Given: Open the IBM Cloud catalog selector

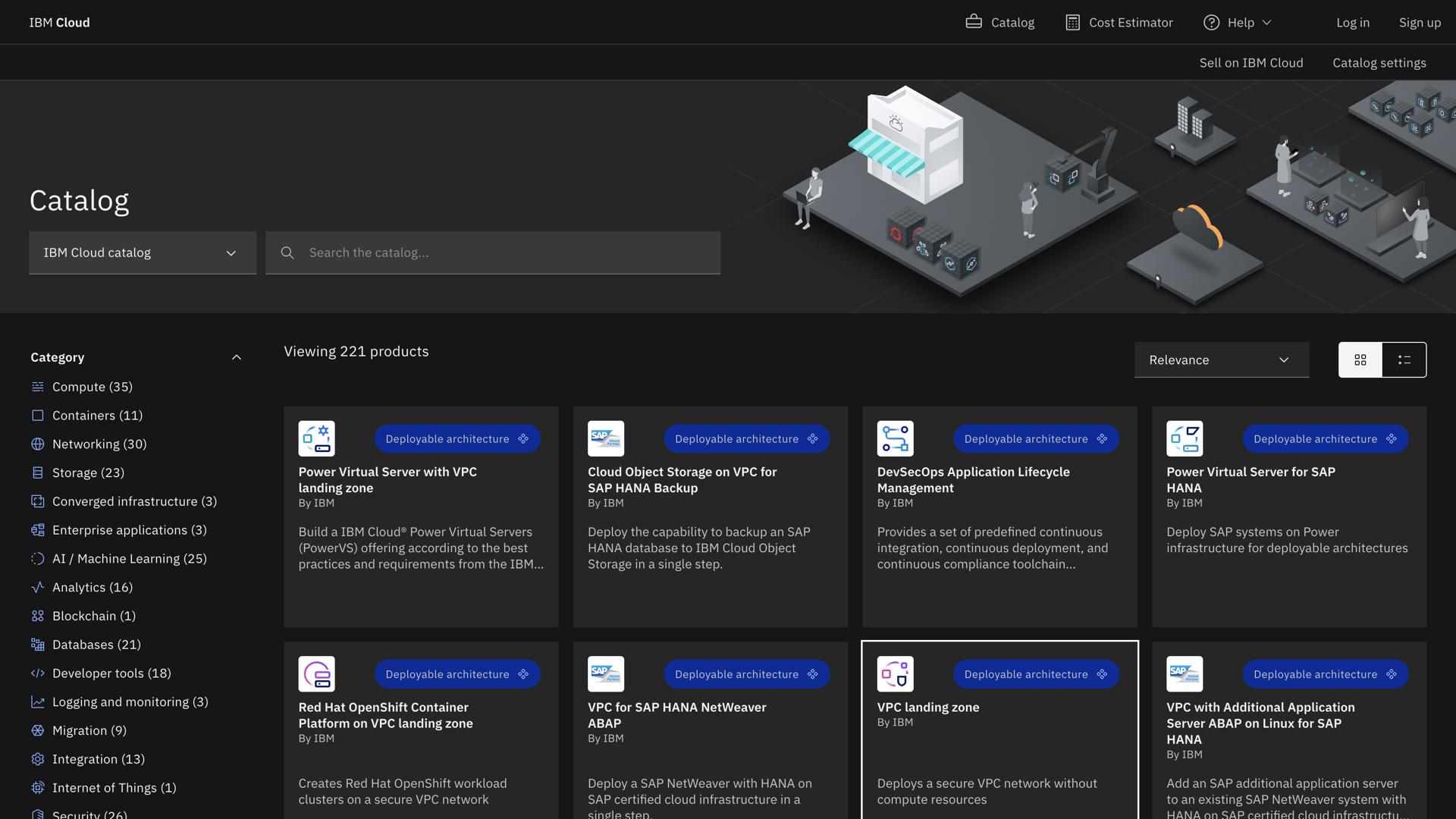Looking at the screenshot, I should [142, 253].
